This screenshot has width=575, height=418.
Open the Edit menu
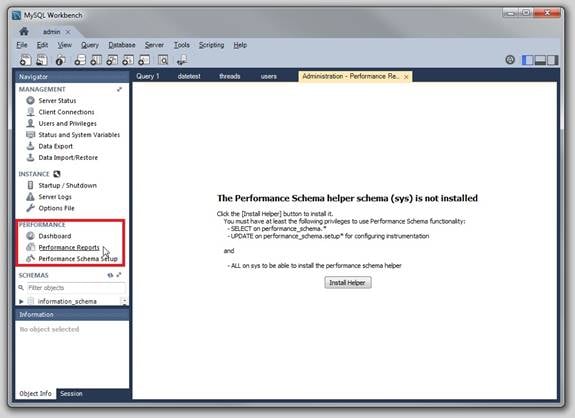click(42, 45)
